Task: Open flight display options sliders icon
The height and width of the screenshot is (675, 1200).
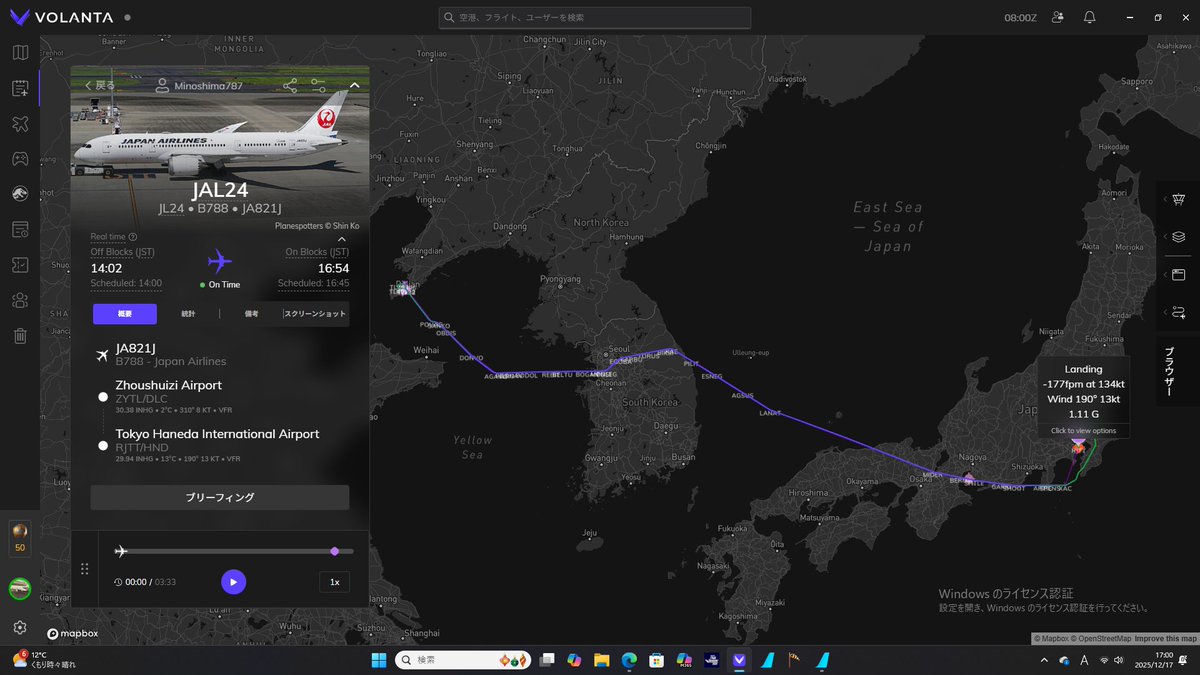Action: point(318,86)
